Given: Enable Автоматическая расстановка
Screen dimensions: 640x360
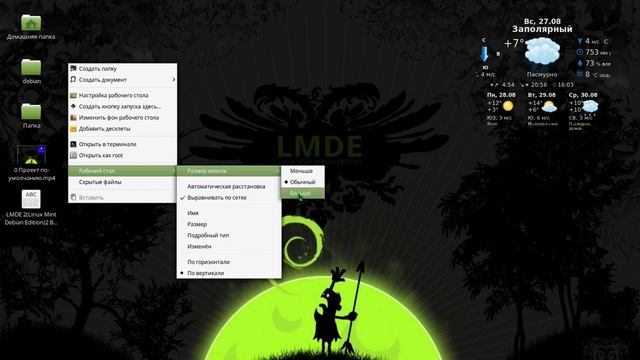Looking at the screenshot, I should pos(229,186).
